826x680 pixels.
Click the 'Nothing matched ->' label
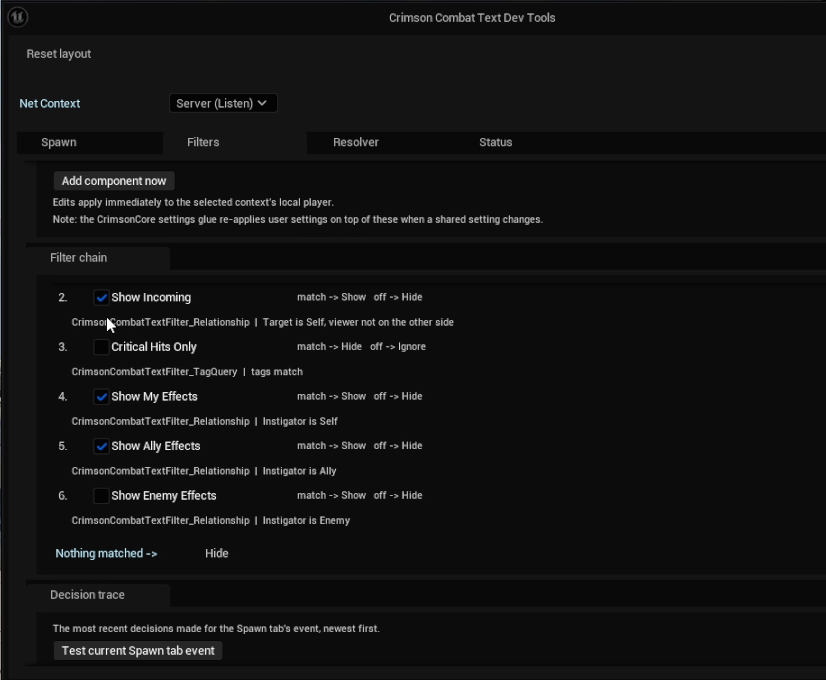(x=106, y=553)
